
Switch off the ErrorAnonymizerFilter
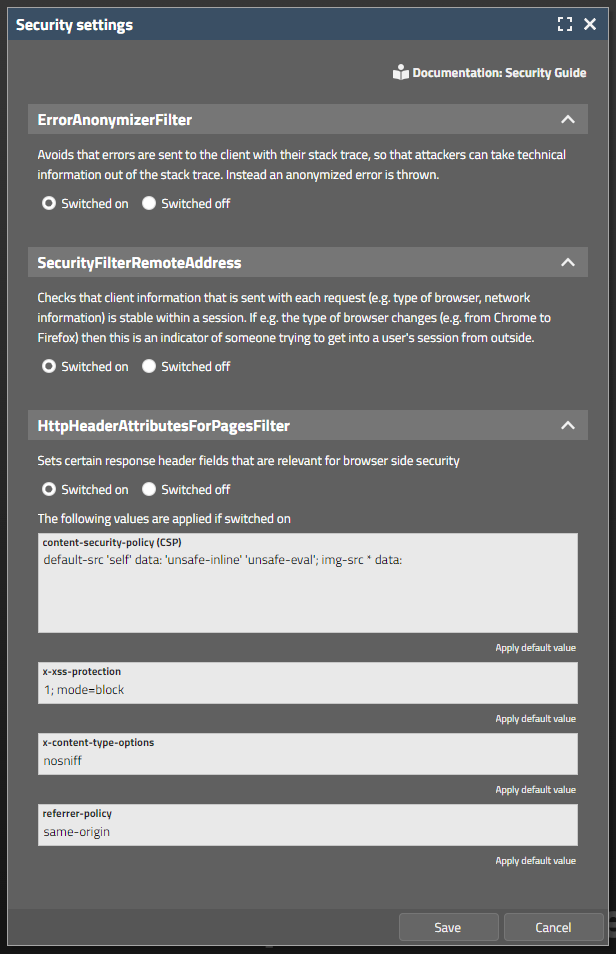150,204
